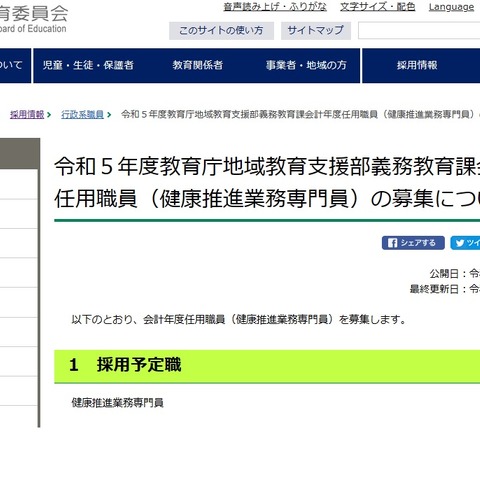This screenshot has width=480, height=480.
Task: Go to 採用情報 breadcrumb link
Action: (x=27, y=115)
